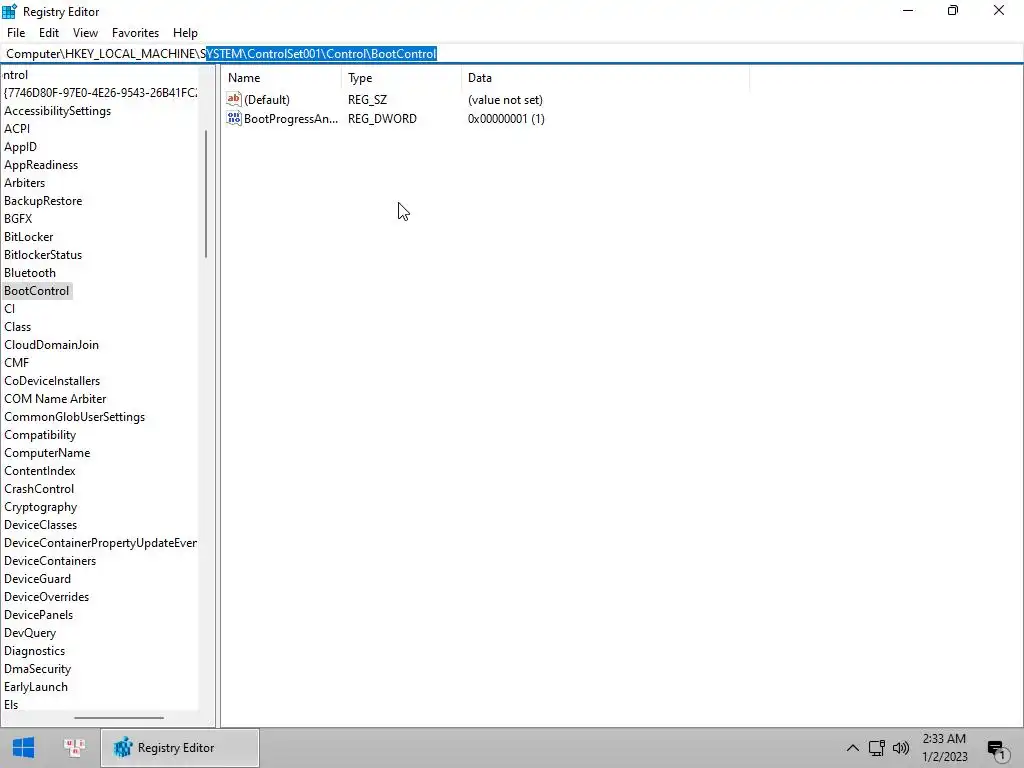
Task: Select the Class key
Action: click(x=18, y=327)
